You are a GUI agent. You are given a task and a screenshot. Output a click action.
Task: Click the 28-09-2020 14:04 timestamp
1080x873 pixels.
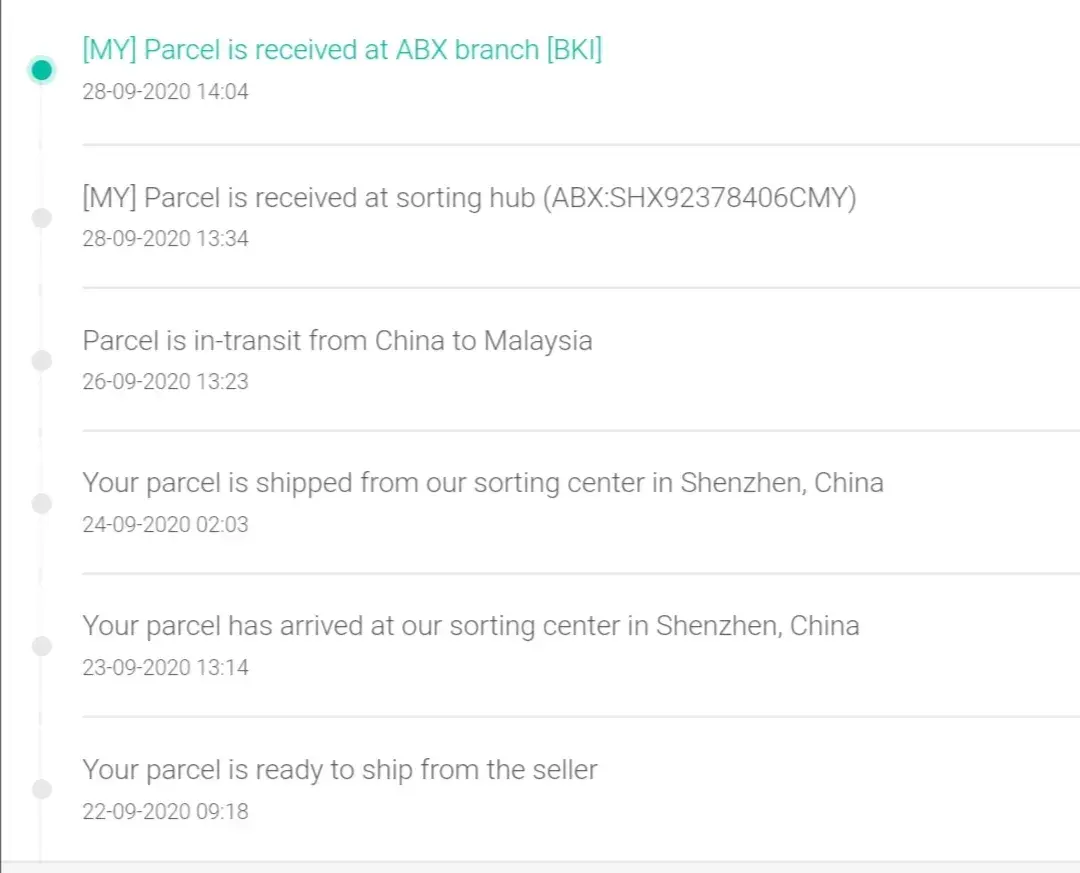[x=165, y=92]
